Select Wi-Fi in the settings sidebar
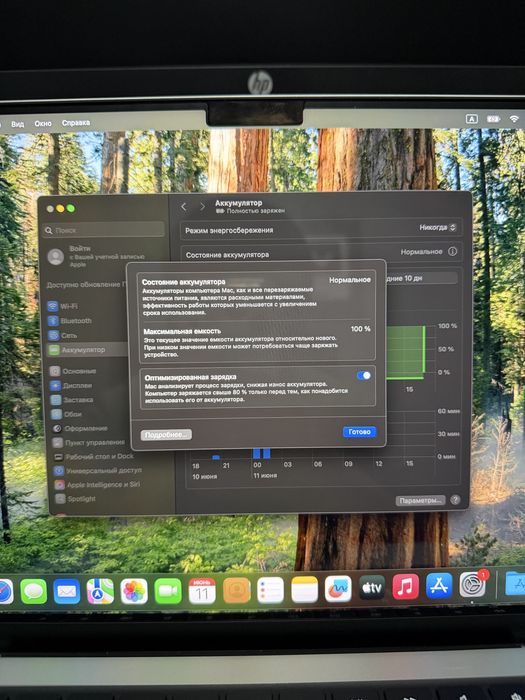 62,306
